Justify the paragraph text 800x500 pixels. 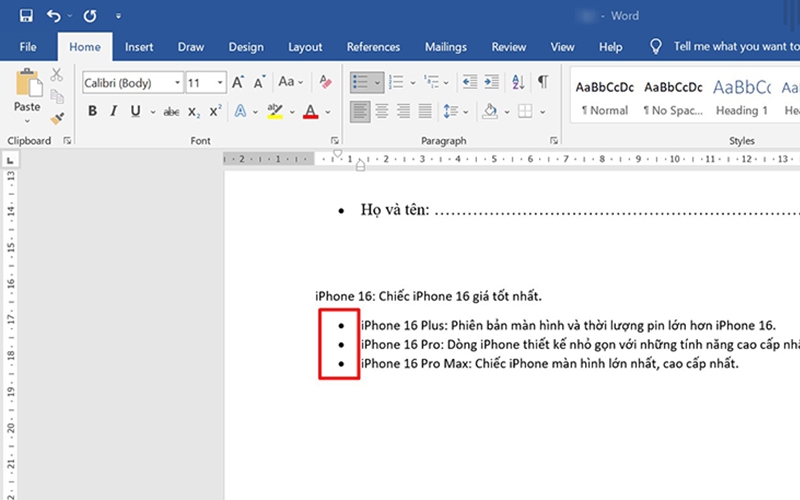pos(425,111)
